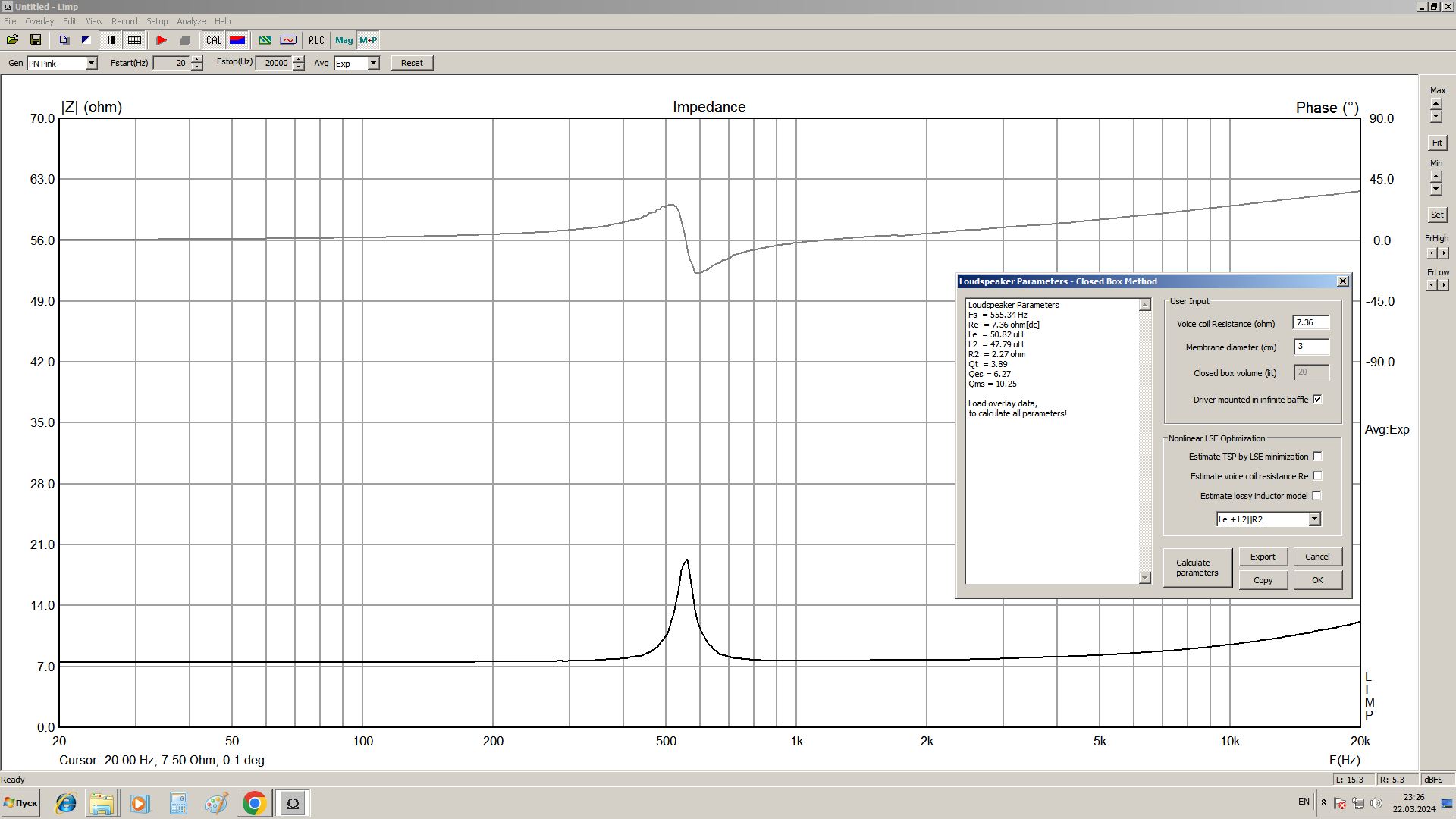Click the OK button in parameters dialog

(1317, 580)
